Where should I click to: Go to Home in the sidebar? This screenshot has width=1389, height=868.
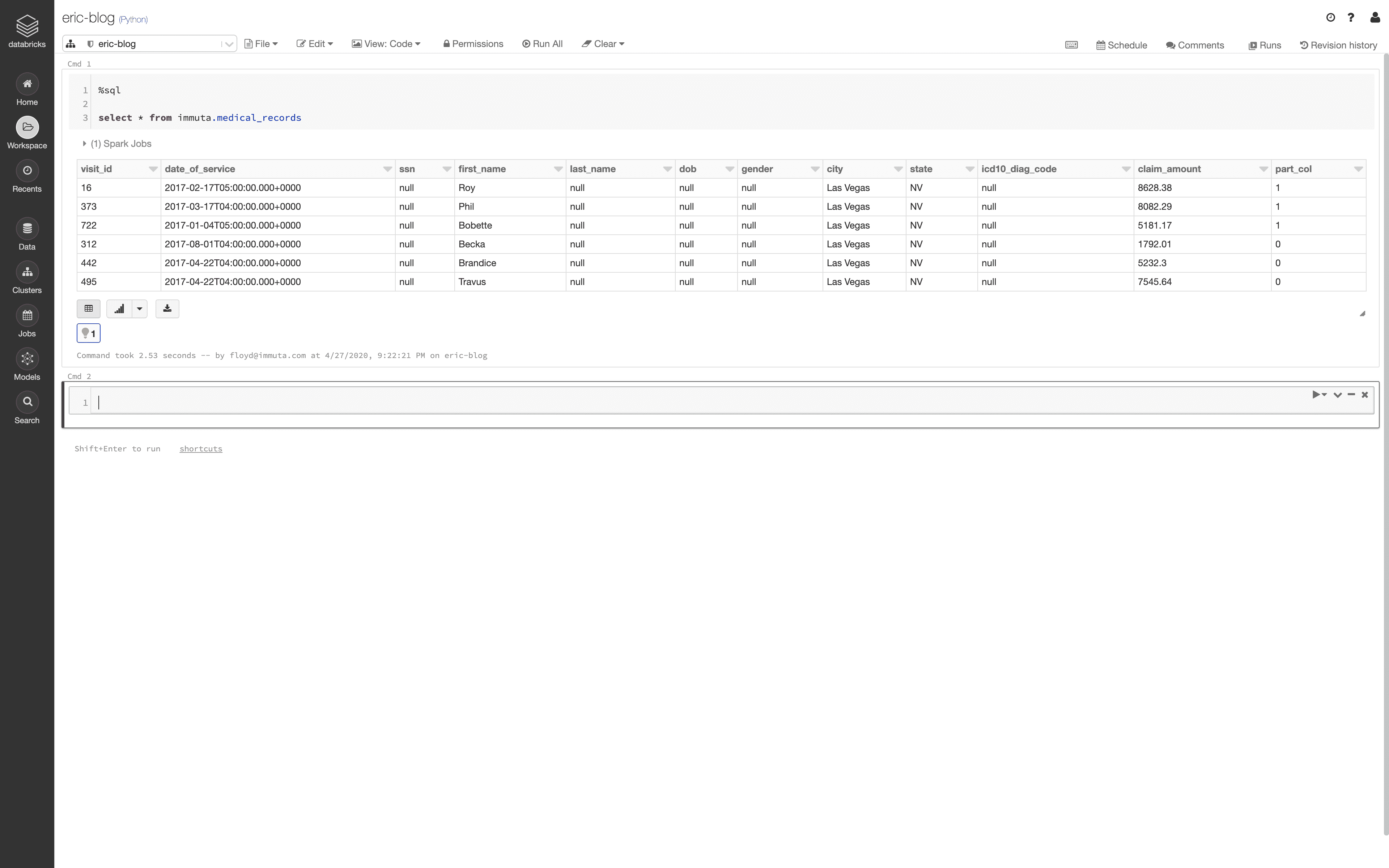[27, 90]
